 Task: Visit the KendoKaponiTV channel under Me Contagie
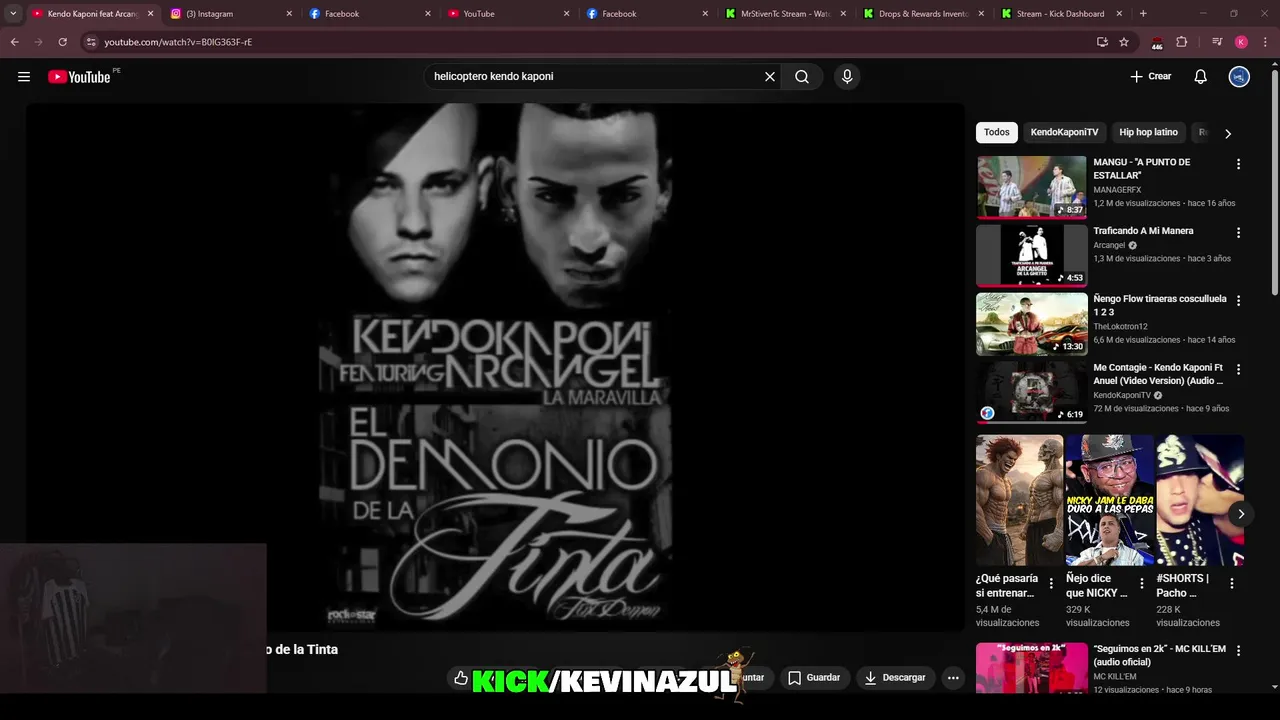click(1122, 395)
